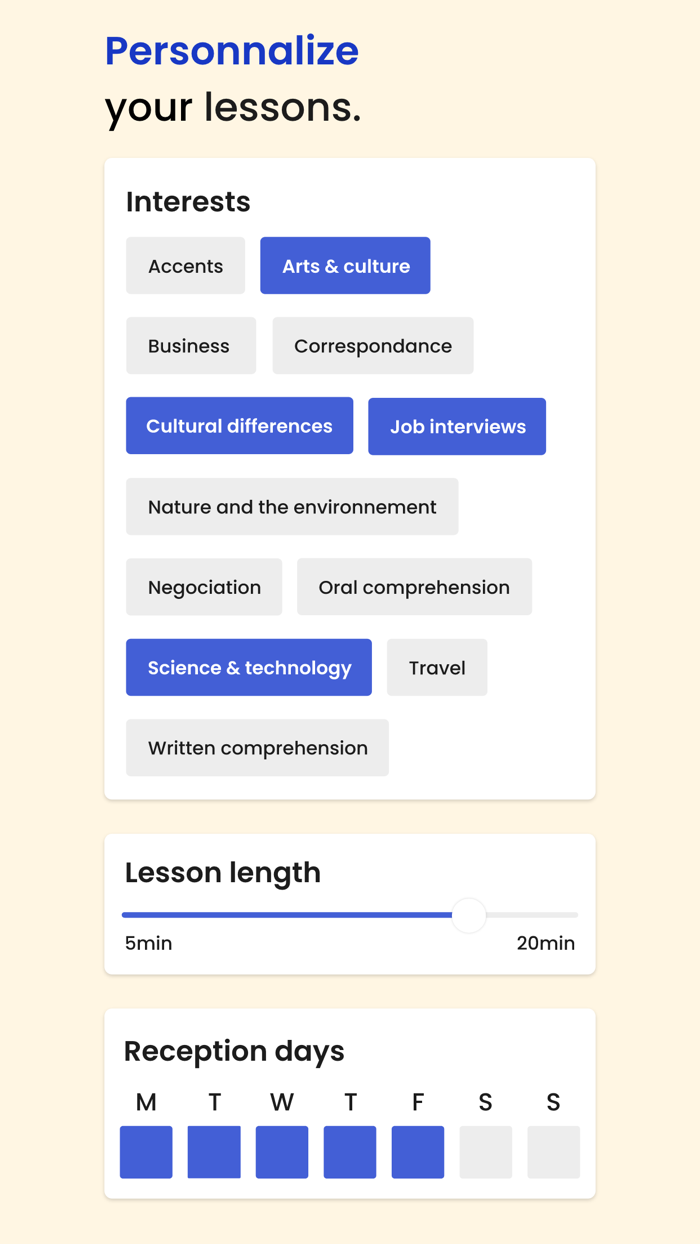The height and width of the screenshot is (1244, 700).
Task: Select Nature and the environnement interest
Action: (x=292, y=506)
